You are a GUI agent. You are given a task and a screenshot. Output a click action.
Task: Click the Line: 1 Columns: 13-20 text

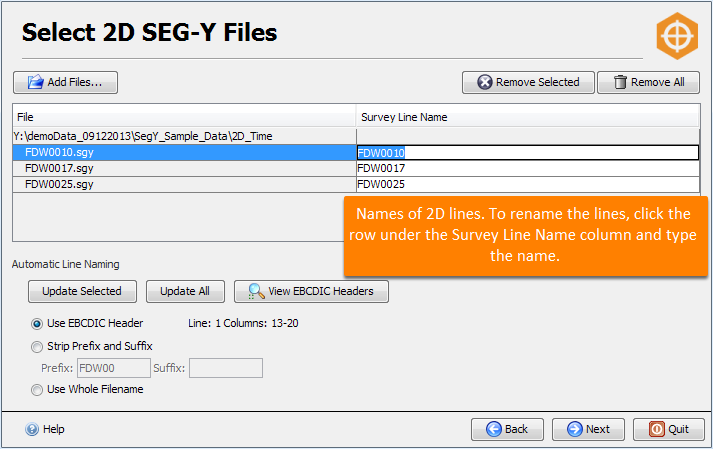pos(243,323)
